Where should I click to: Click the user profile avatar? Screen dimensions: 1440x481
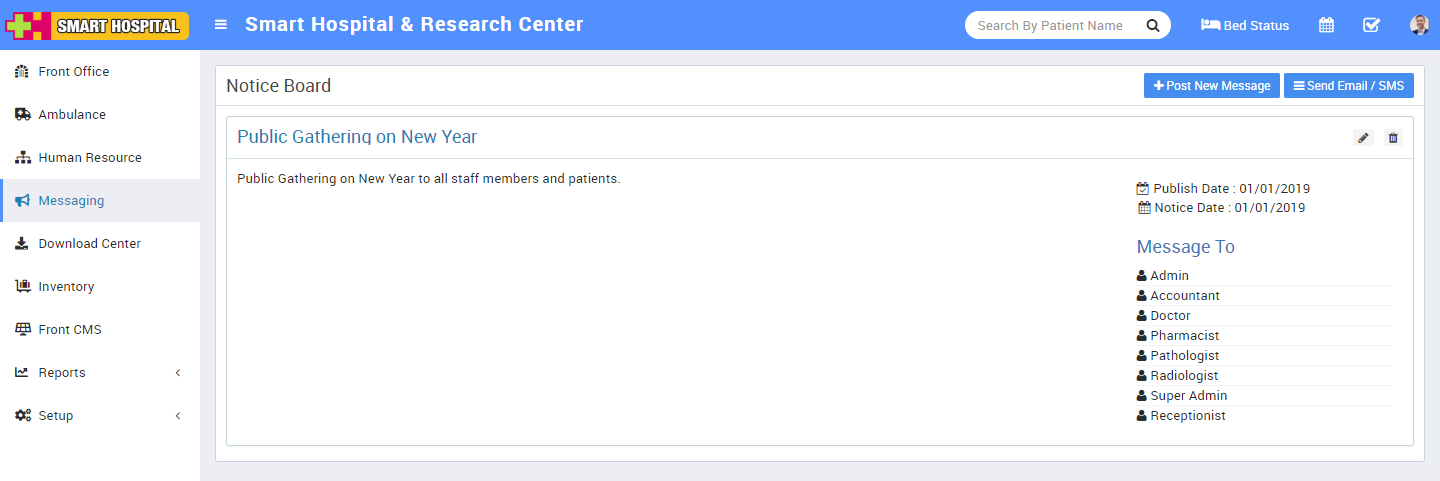coord(1419,25)
